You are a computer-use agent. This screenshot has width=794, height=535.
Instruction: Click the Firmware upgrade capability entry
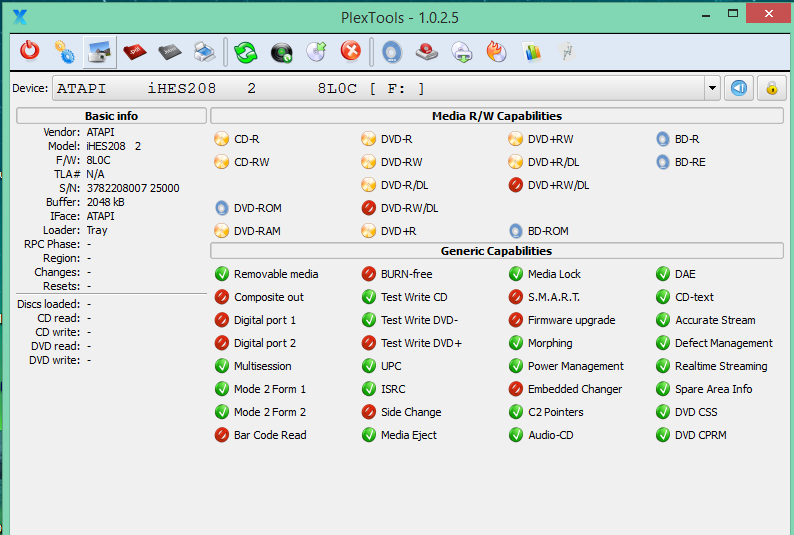[562, 320]
